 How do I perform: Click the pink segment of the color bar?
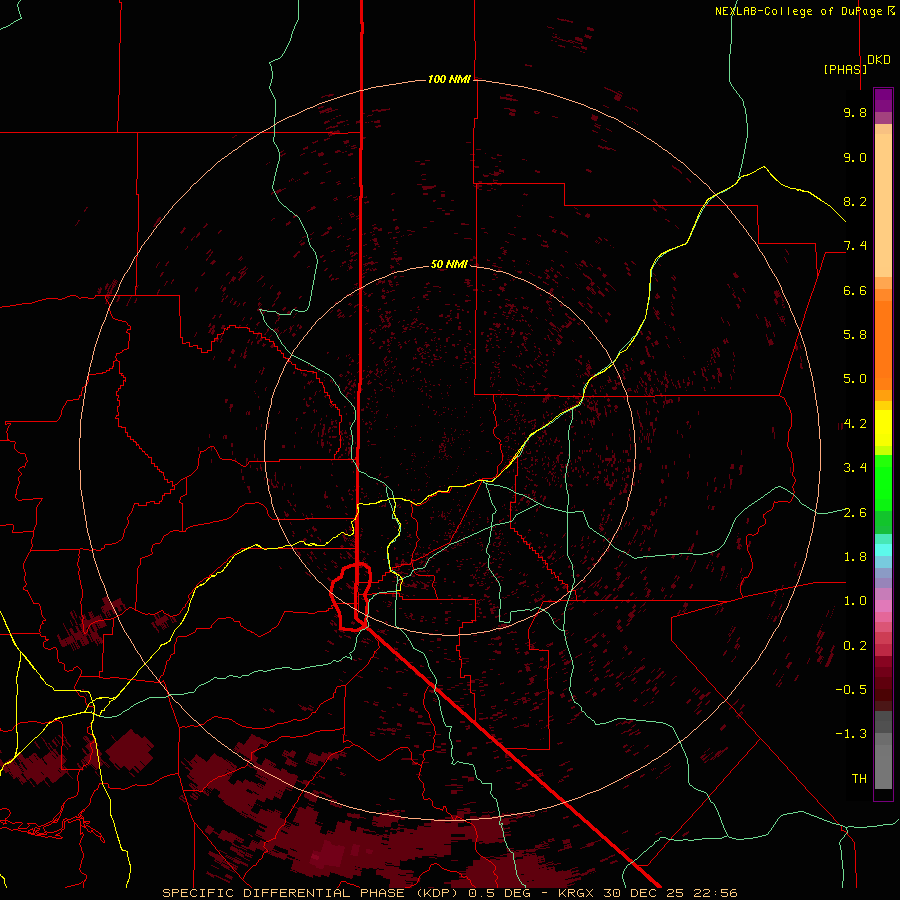pyautogui.click(x=883, y=606)
